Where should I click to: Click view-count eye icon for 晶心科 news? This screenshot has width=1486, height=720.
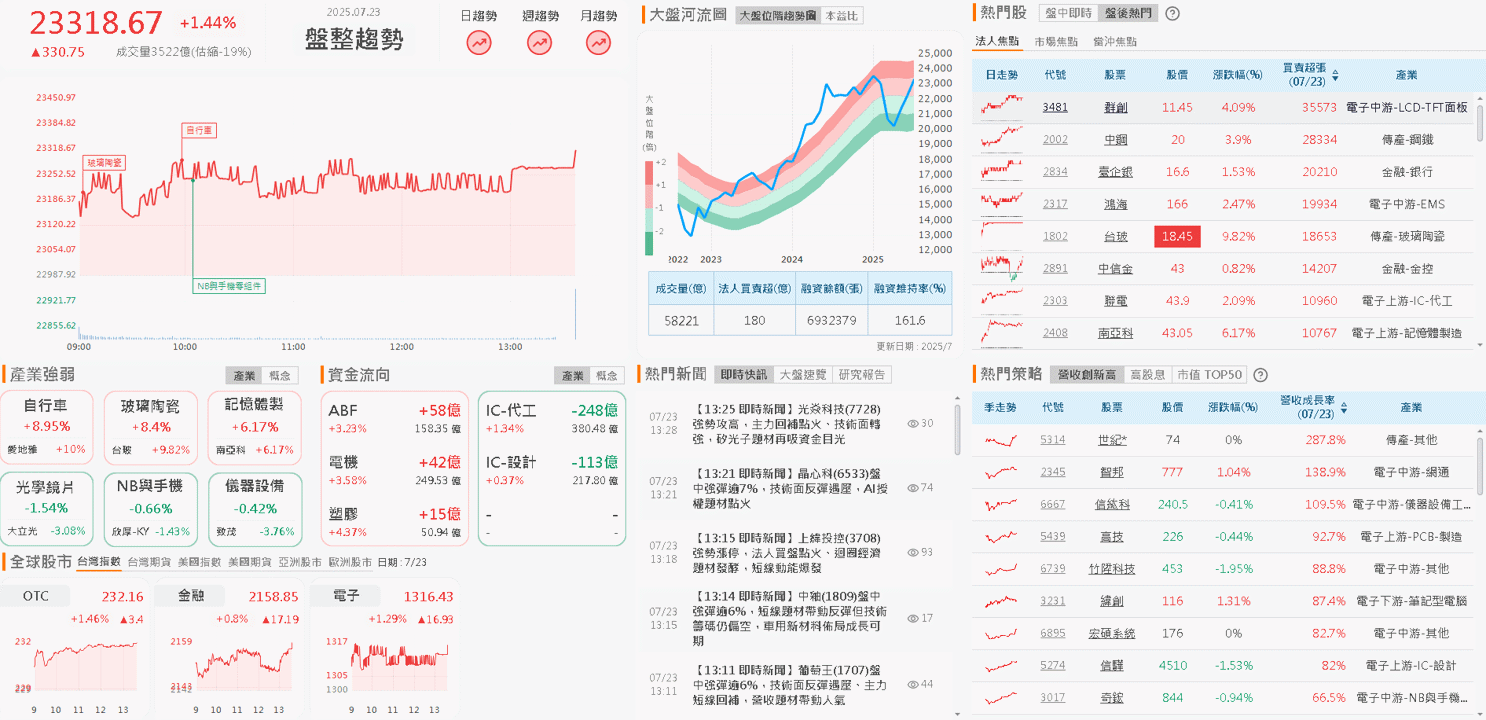(913, 487)
